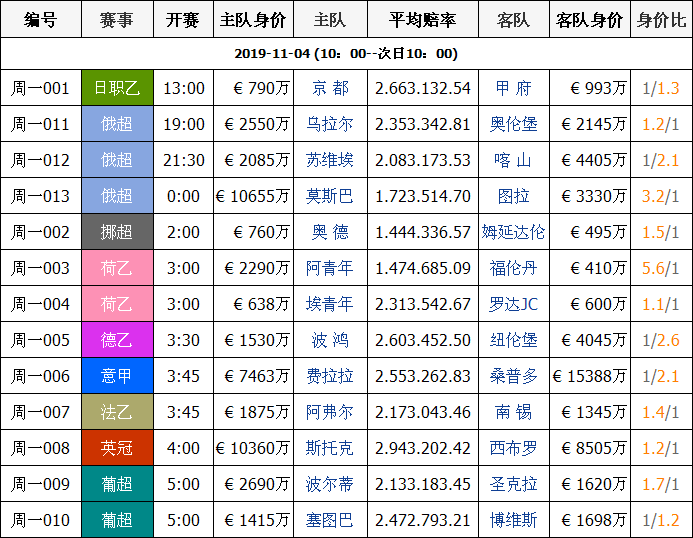Click the 平均赔率 column header

click(423, 19)
